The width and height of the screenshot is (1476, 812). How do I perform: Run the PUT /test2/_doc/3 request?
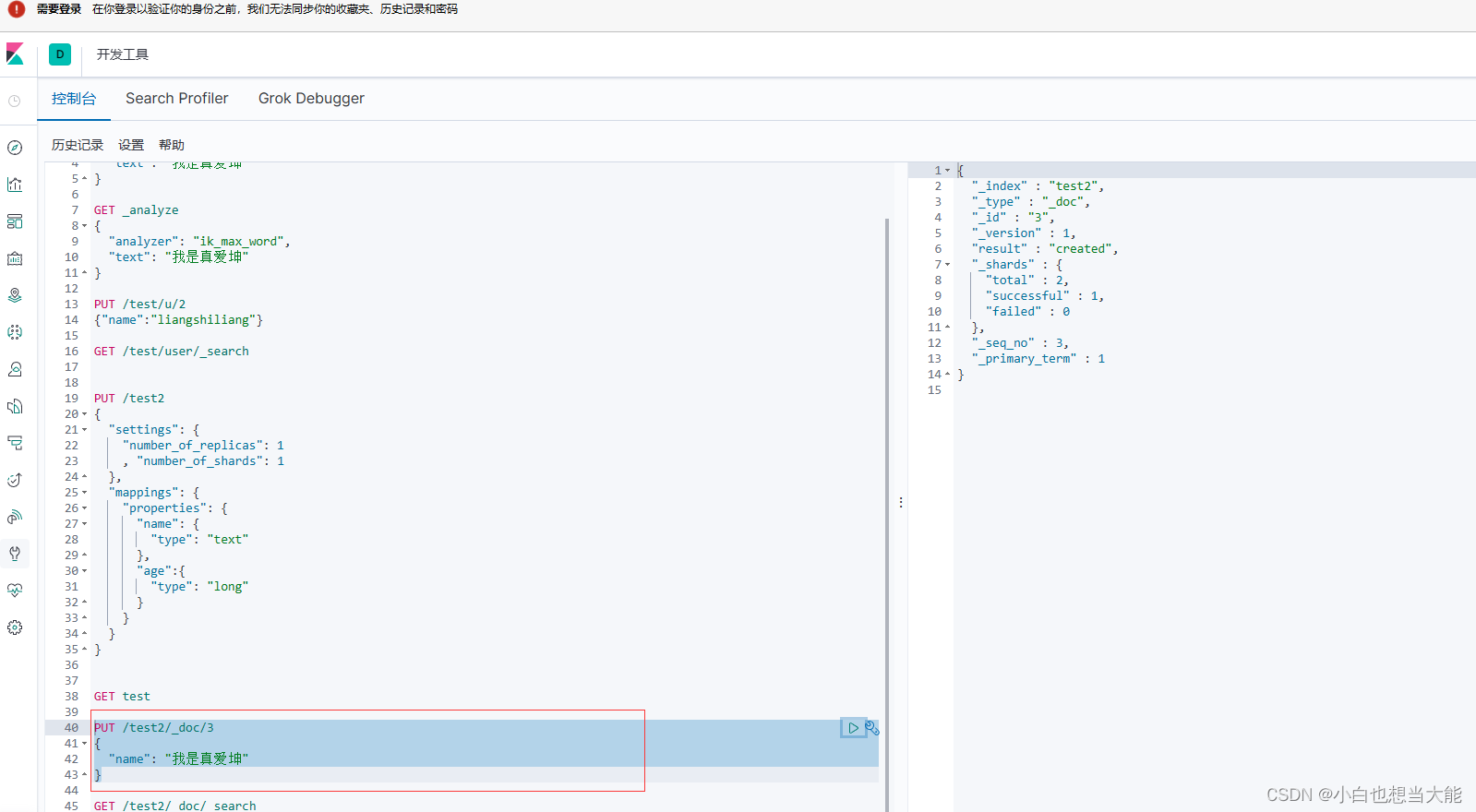(853, 728)
